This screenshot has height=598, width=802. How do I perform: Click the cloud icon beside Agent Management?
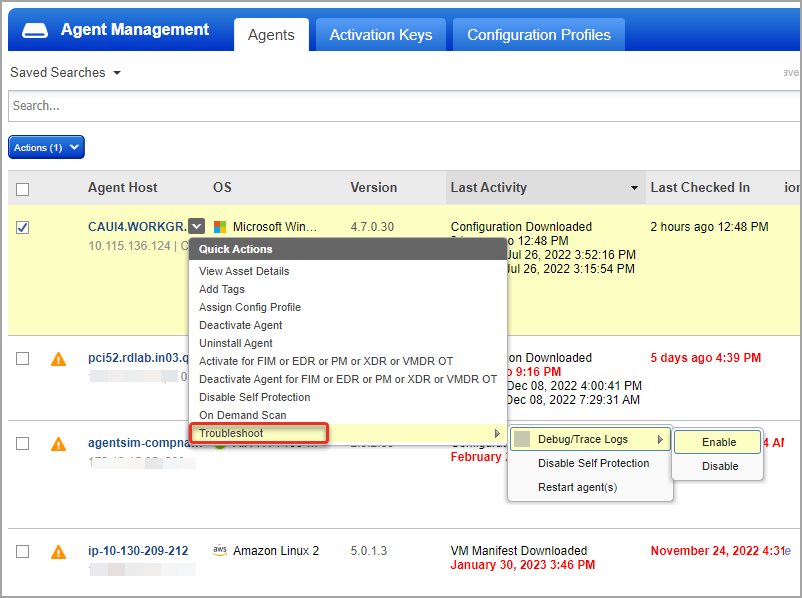click(x=36, y=30)
